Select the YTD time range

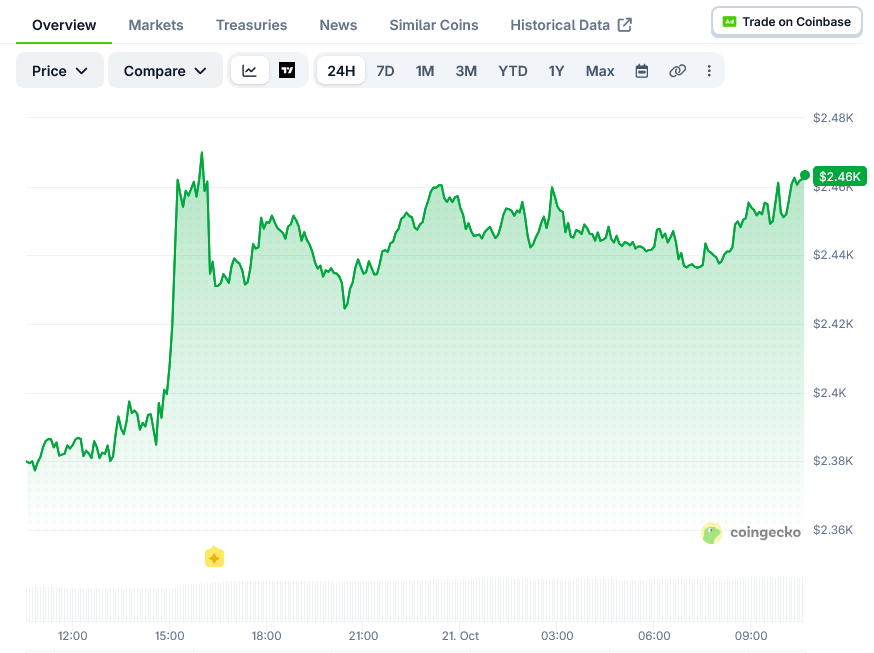click(x=513, y=71)
